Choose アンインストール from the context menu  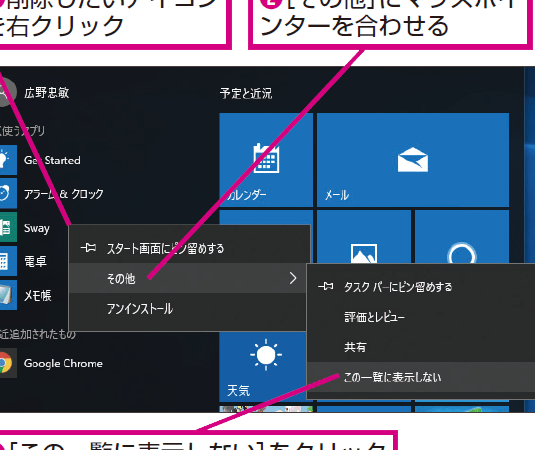tap(188, 309)
